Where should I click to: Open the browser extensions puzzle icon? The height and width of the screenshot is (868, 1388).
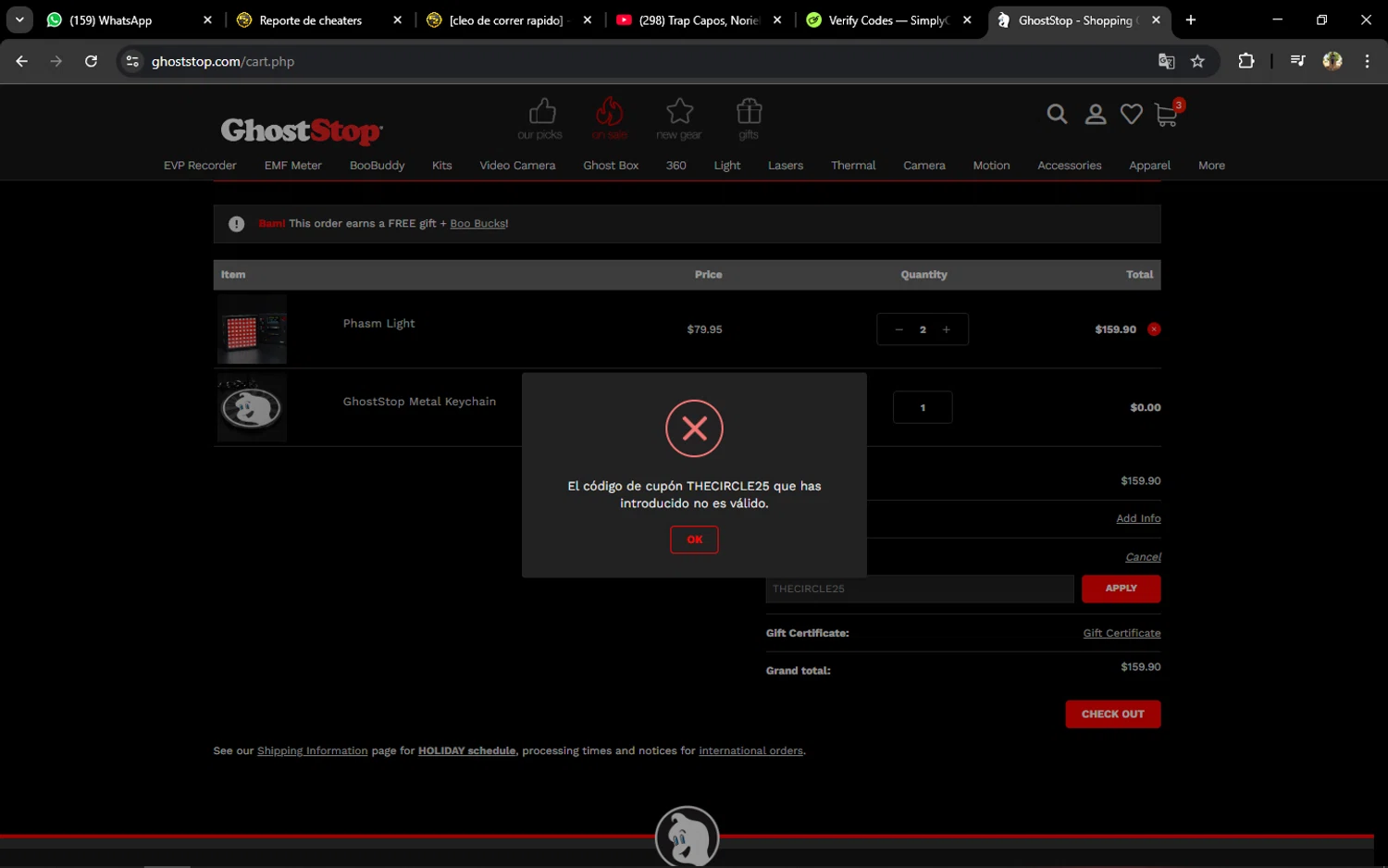tap(1246, 61)
